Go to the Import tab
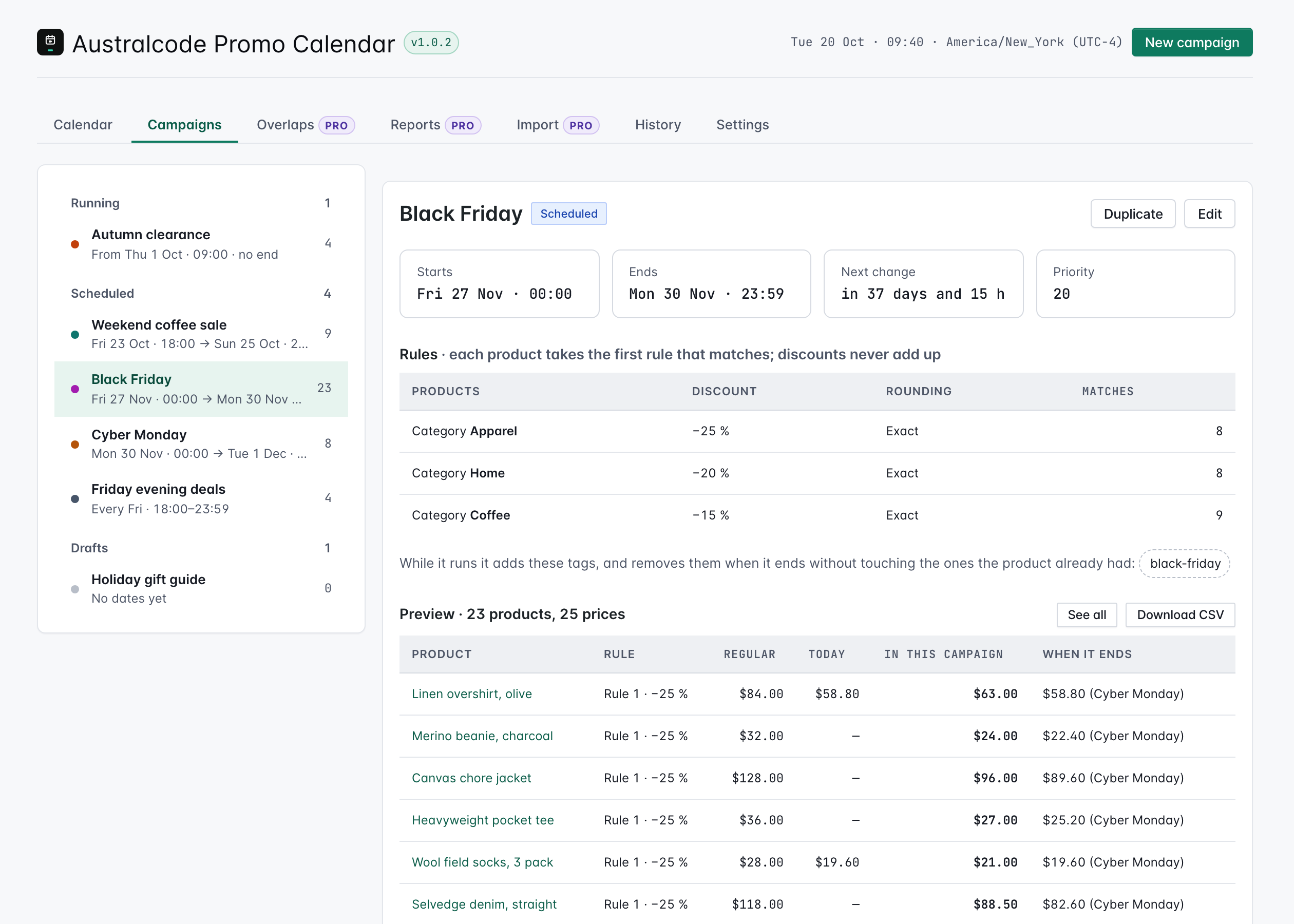 tap(557, 125)
